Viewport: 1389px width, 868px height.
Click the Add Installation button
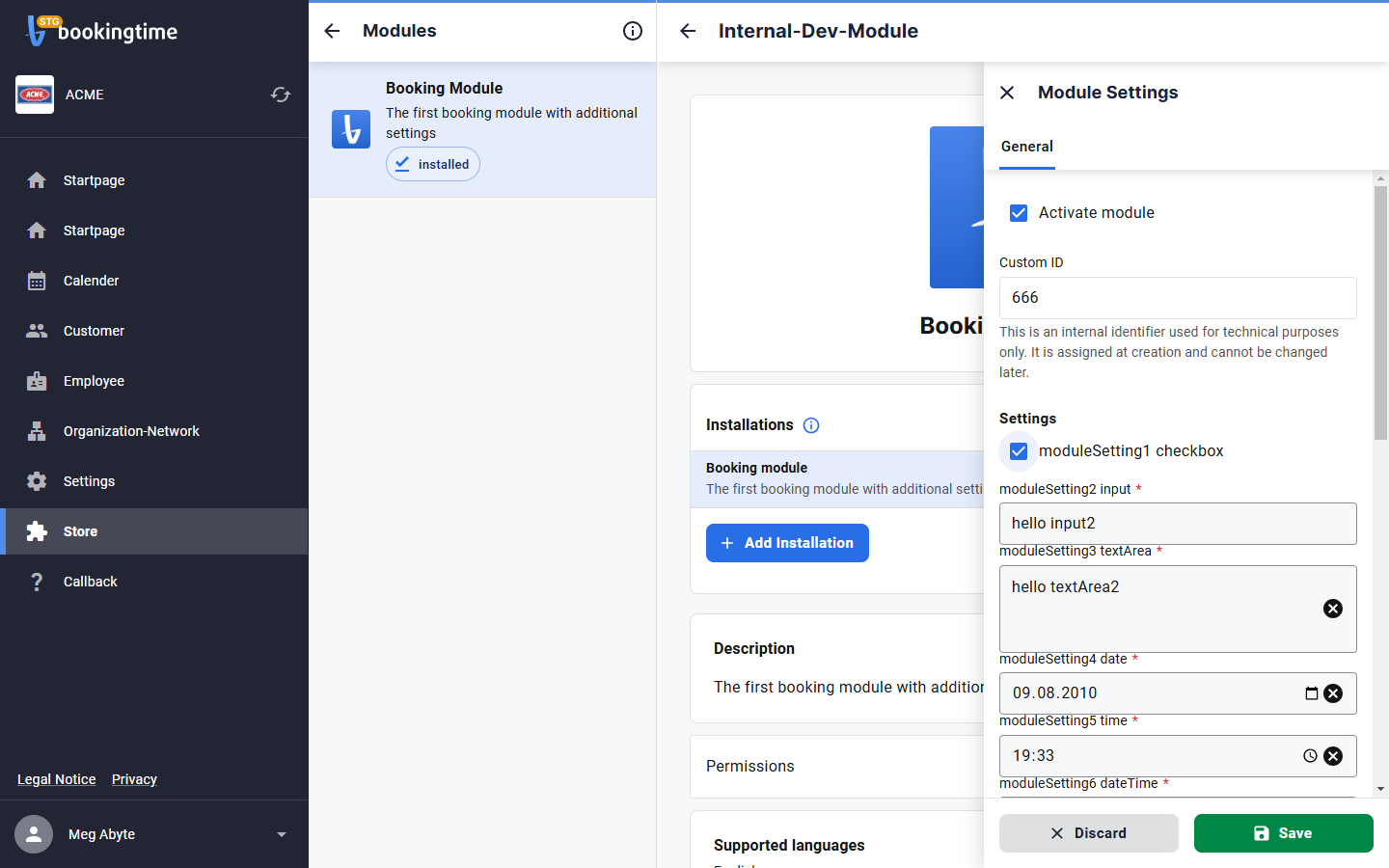click(x=787, y=543)
